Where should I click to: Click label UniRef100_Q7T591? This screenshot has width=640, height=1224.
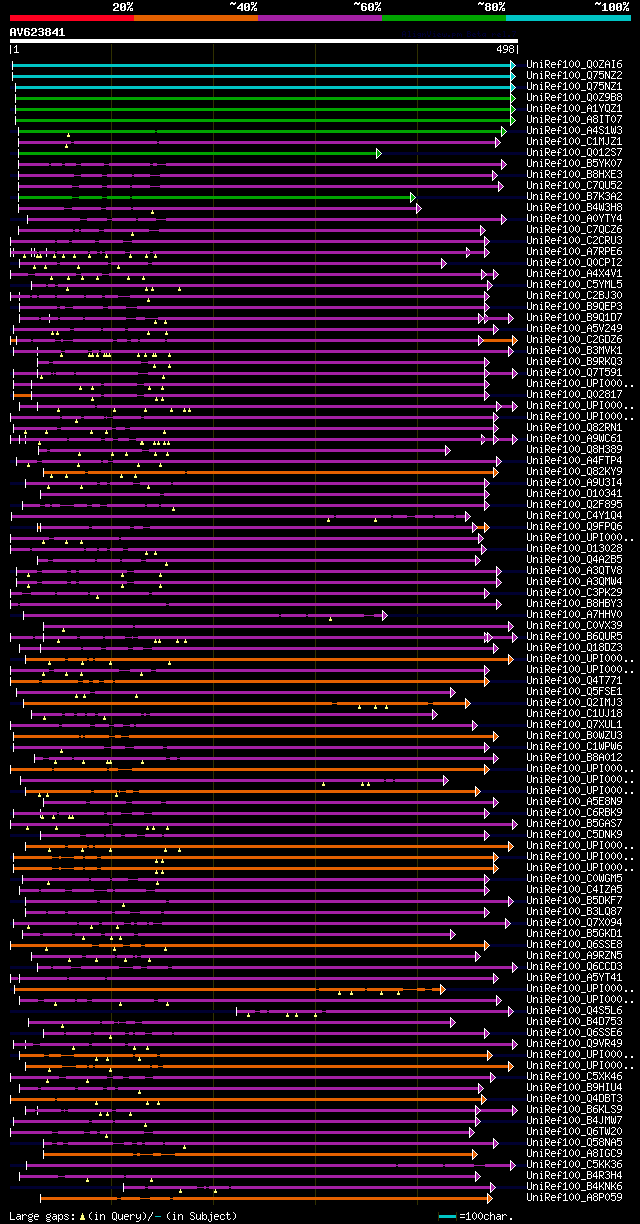point(574,372)
